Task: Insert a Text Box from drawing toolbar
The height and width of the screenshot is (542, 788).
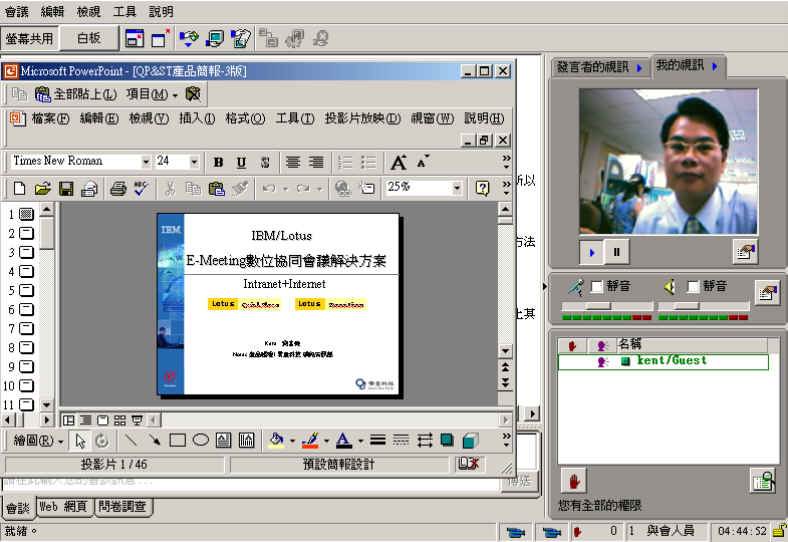Action: tap(223, 441)
